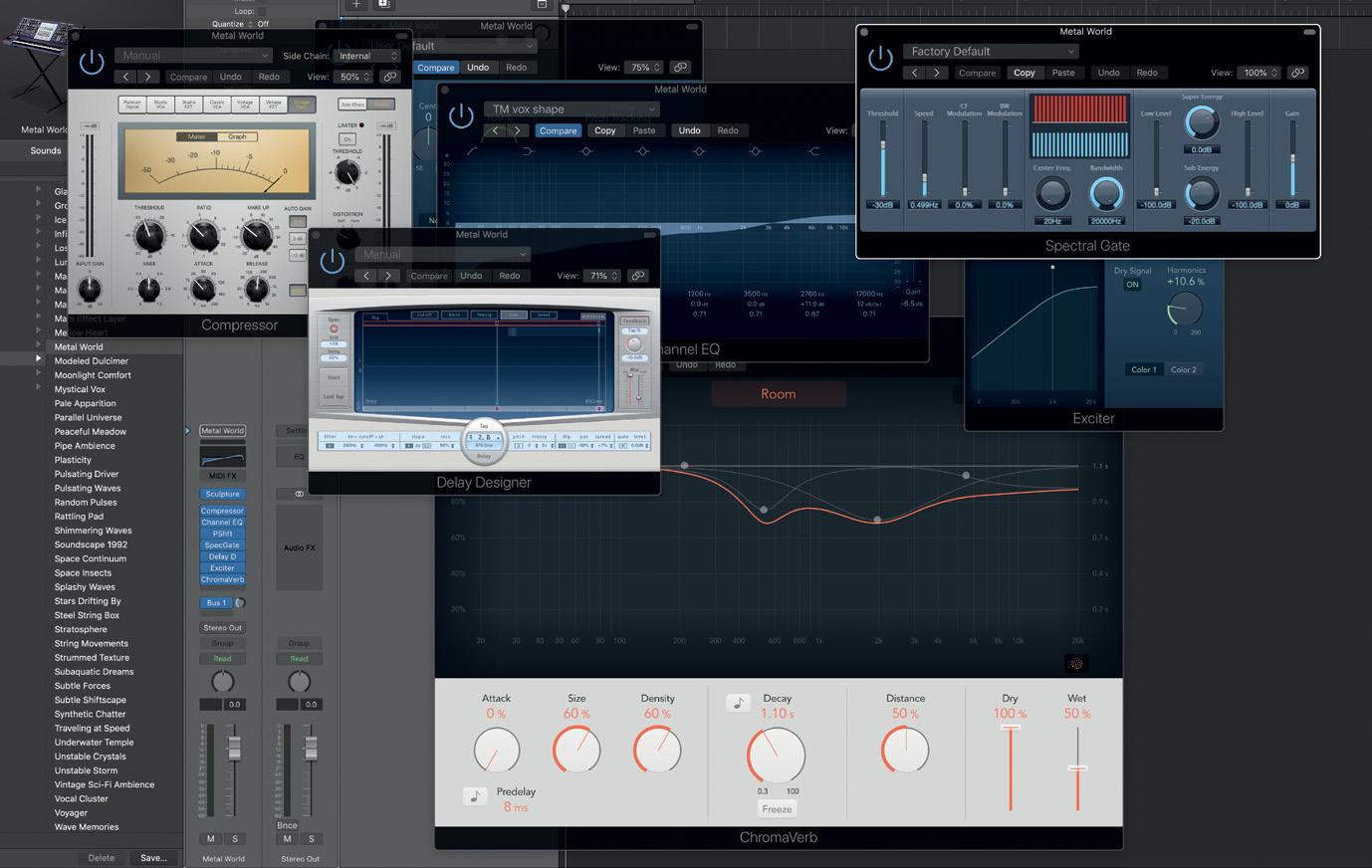Viewport: 1372px width, 868px height.
Task: Click the Compressor link icon
Action: [389, 77]
